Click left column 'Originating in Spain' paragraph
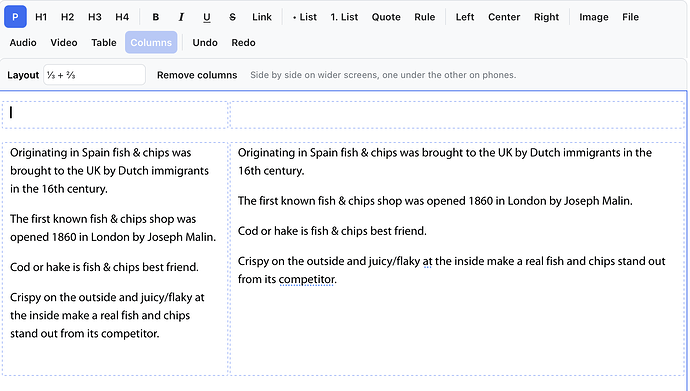690x391 pixels. [x=109, y=171]
